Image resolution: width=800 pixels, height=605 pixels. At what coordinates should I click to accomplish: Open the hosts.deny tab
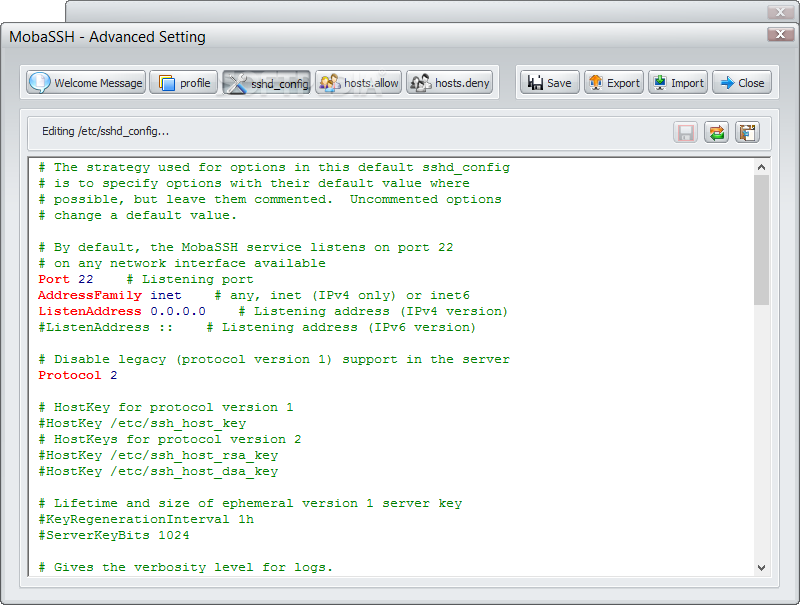pos(449,83)
